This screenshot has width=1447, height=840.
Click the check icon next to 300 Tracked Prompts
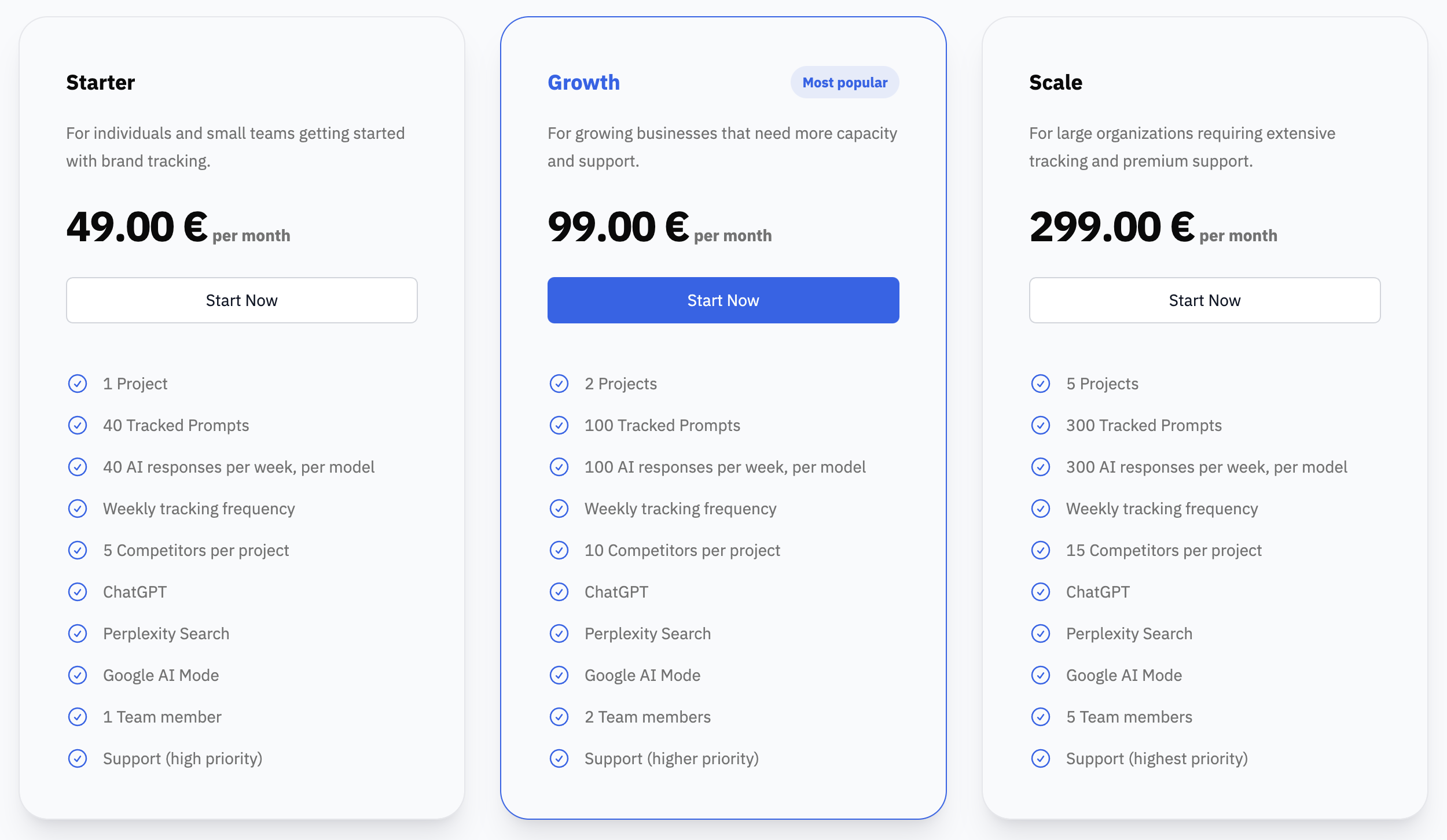1041,425
